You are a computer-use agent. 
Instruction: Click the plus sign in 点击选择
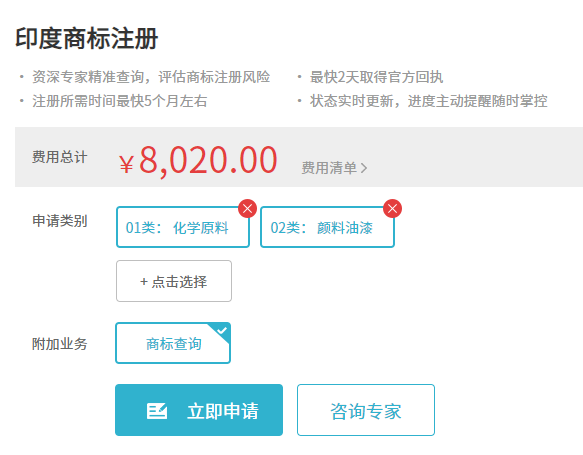pos(144,282)
